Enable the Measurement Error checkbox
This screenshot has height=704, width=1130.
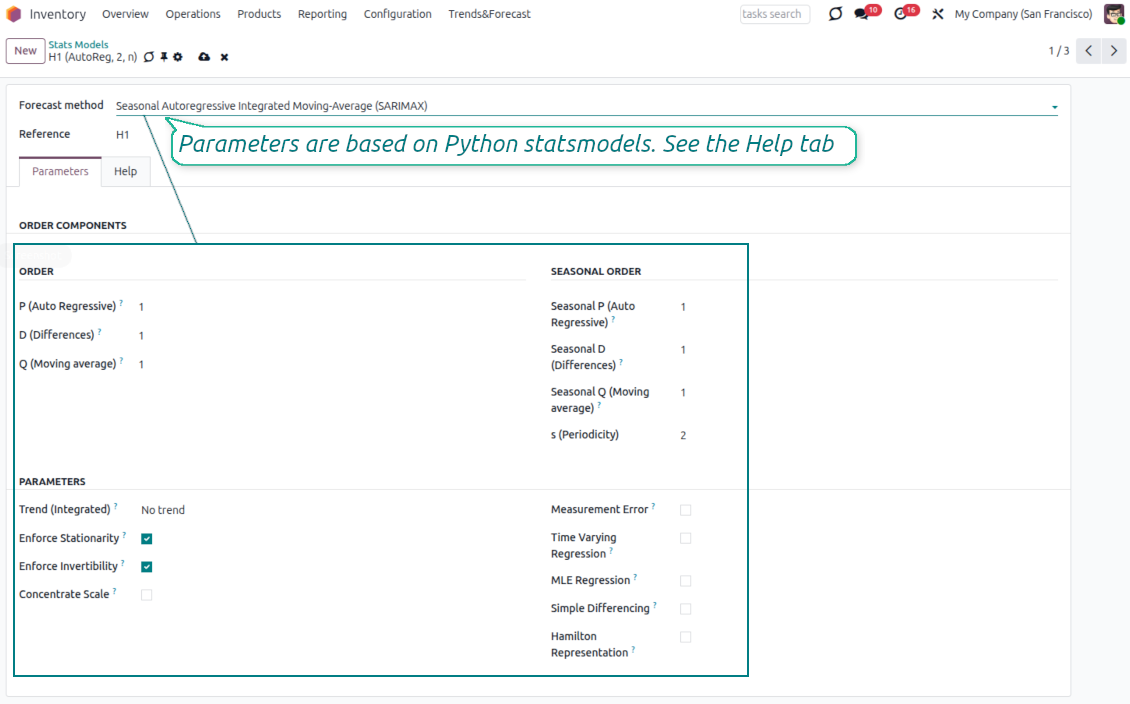click(x=685, y=510)
